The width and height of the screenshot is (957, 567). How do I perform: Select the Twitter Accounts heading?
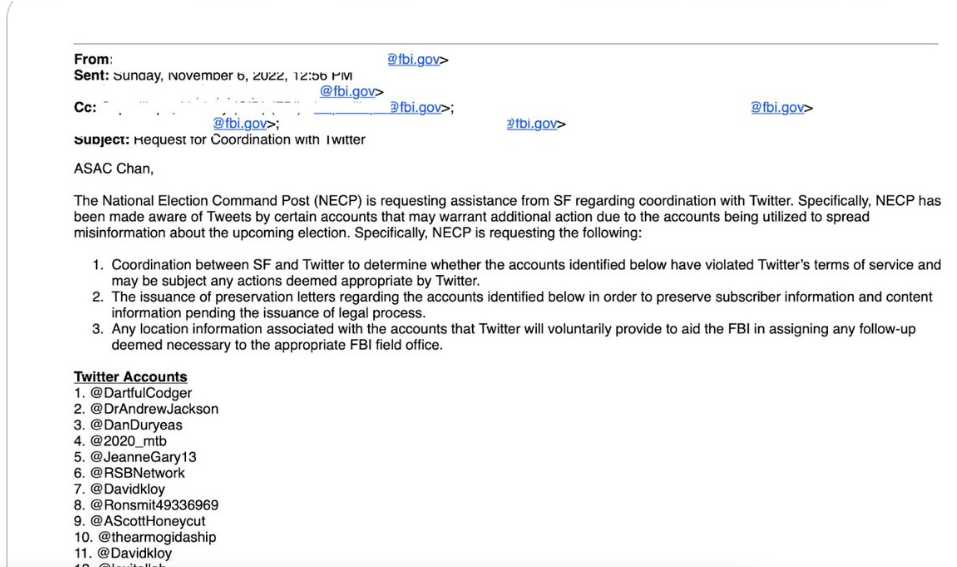tap(131, 377)
